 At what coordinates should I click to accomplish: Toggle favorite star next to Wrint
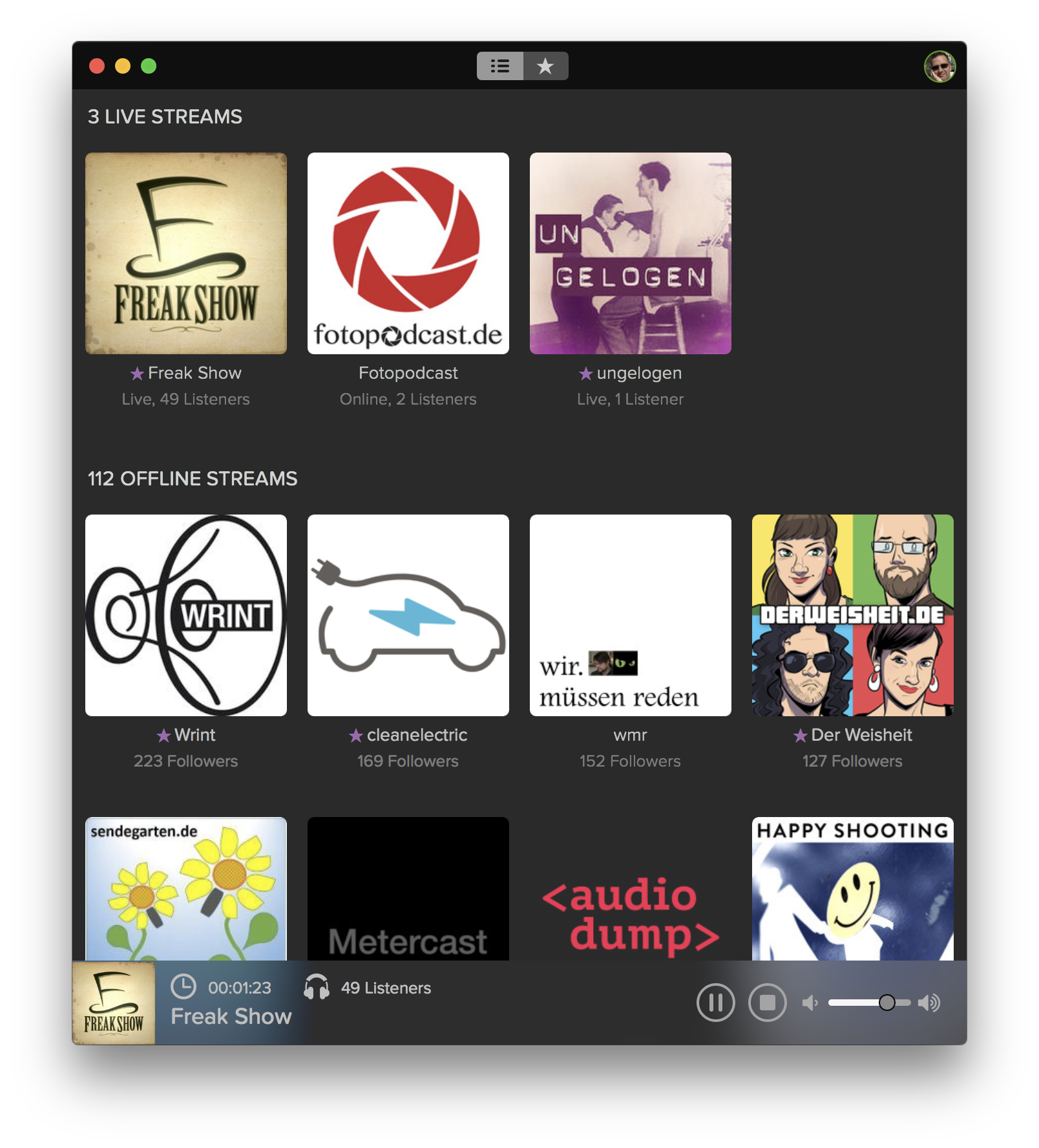click(164, 736)
